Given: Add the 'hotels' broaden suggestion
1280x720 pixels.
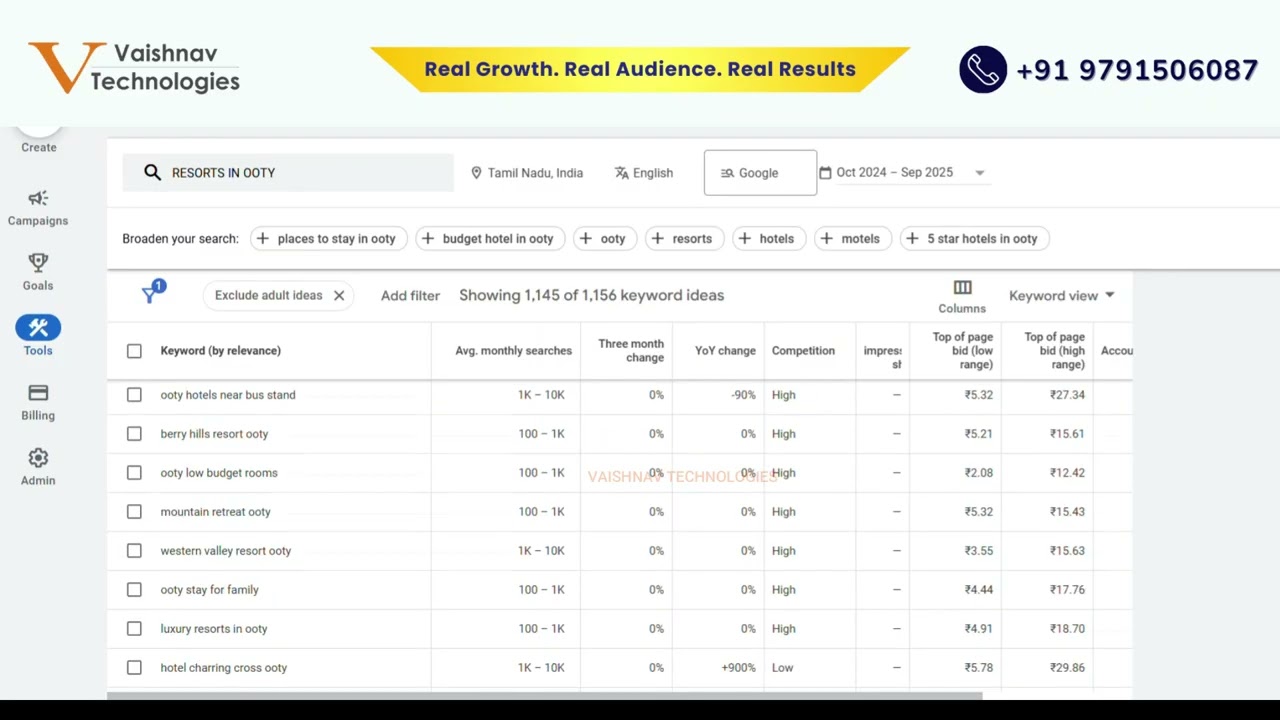Looking at the screenshot, I should [x=769, y=238].
